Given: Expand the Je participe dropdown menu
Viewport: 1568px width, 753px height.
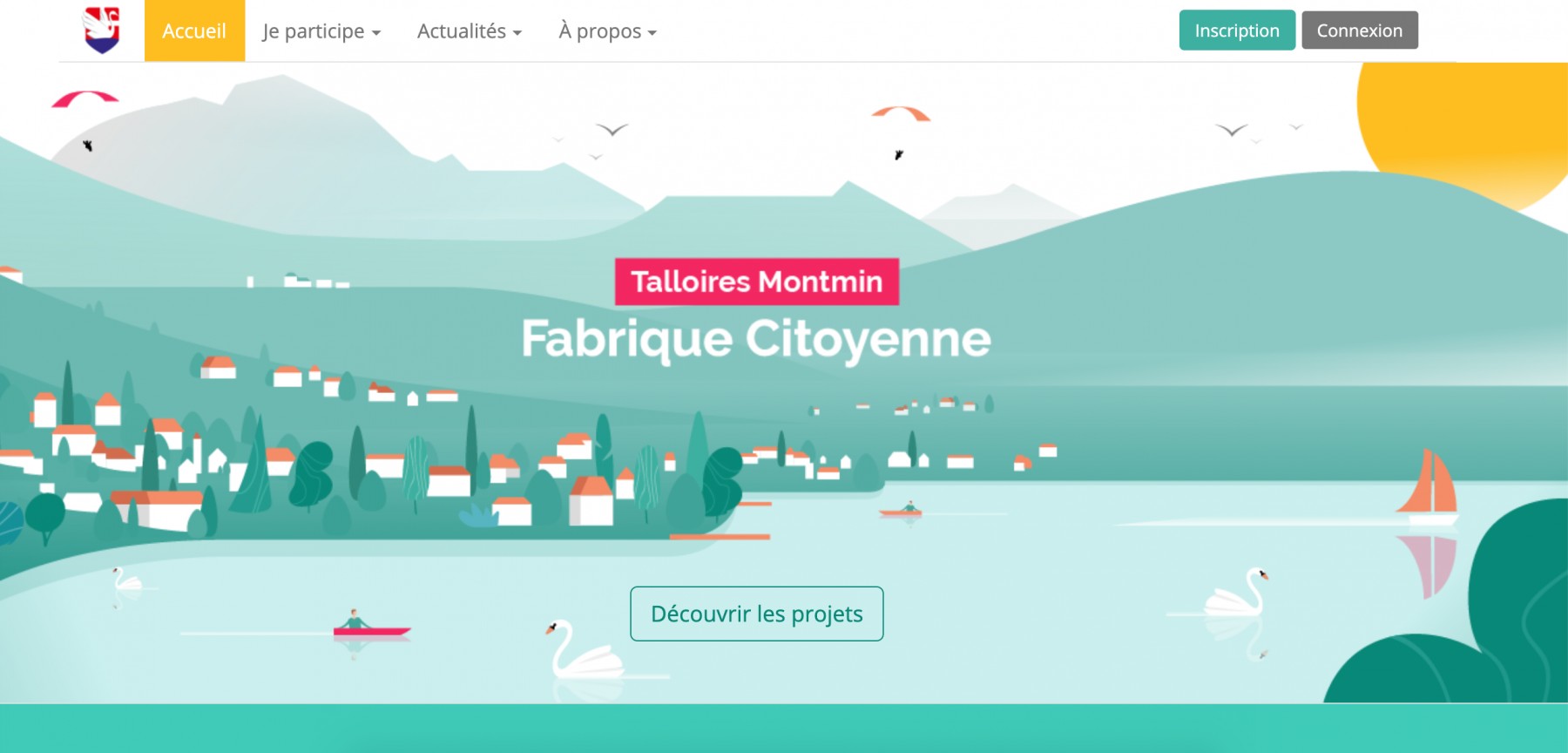Looking at the screenshot, I should coord(321,31).
